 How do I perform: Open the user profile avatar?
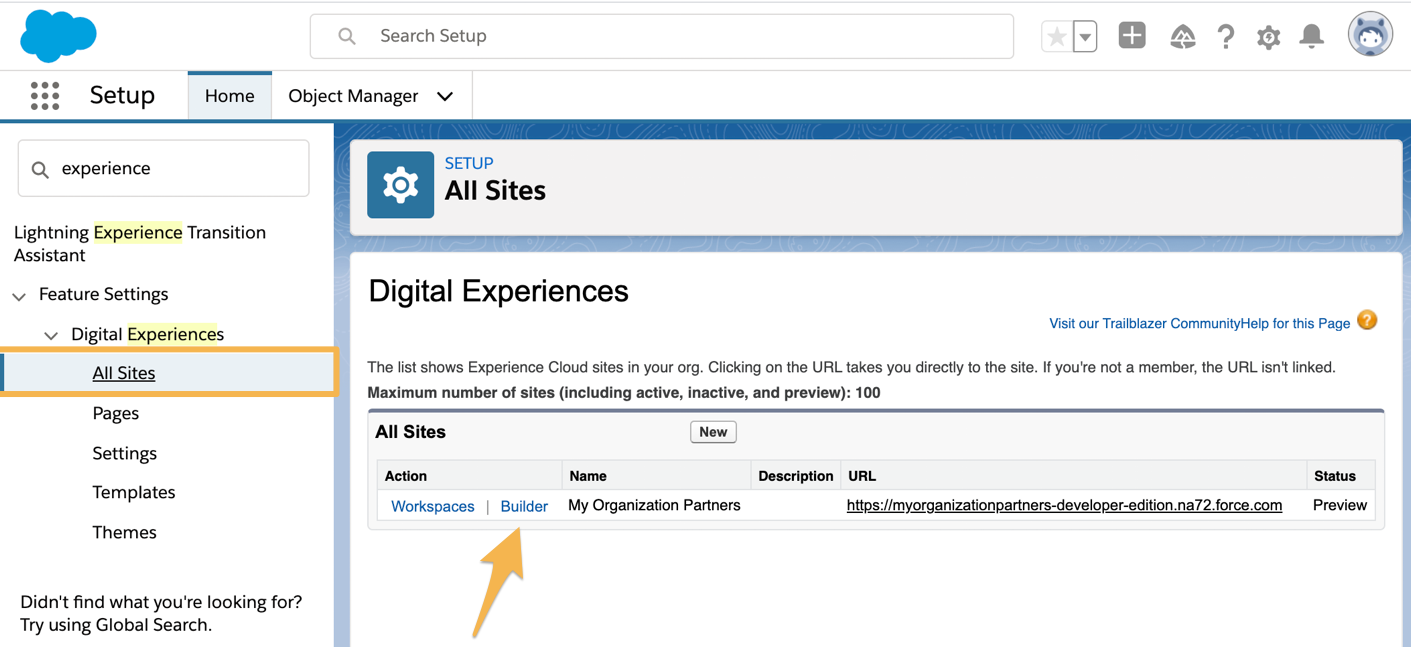pos(1370,35)
